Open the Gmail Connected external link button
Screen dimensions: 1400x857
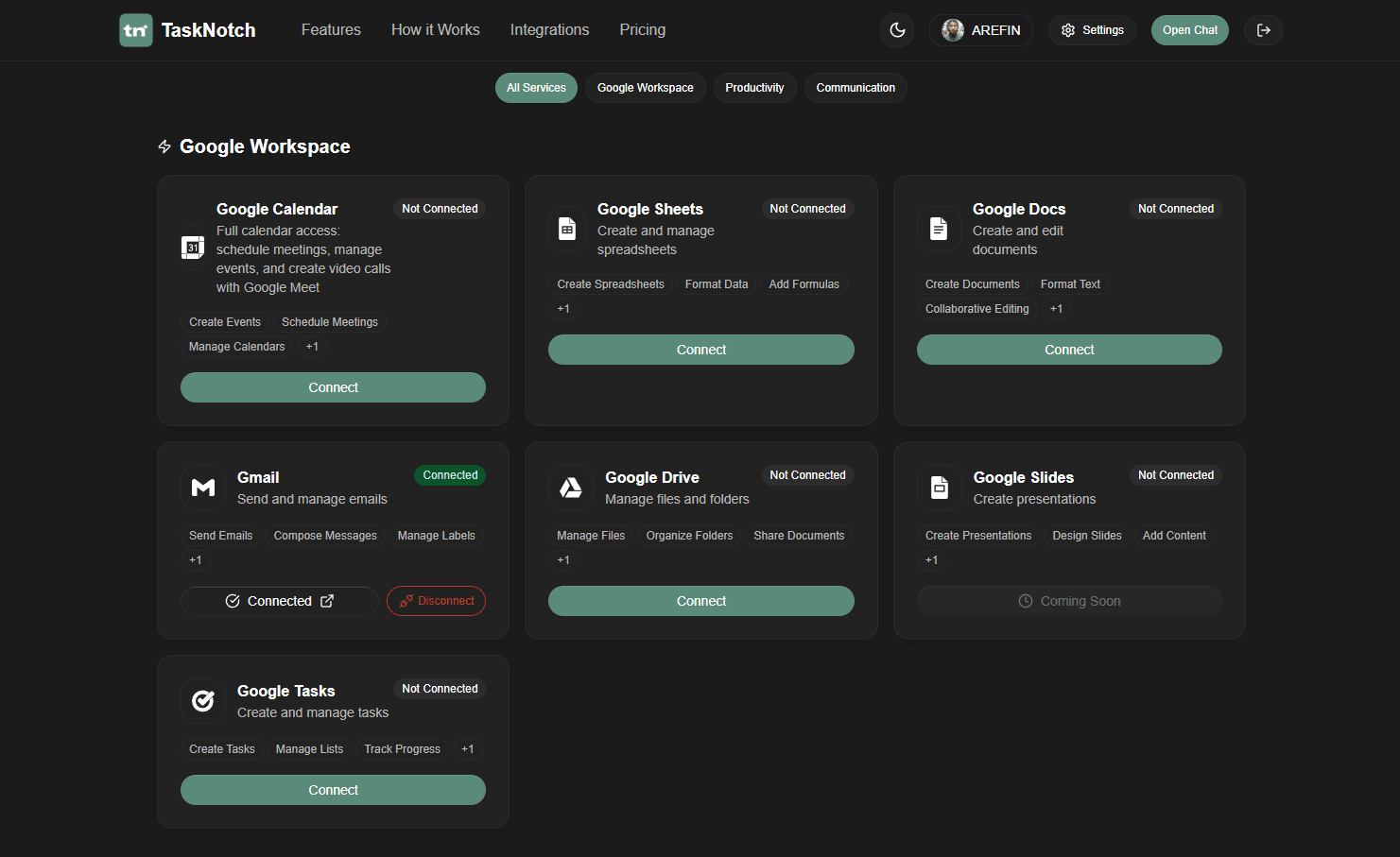(x=280, y=601)
